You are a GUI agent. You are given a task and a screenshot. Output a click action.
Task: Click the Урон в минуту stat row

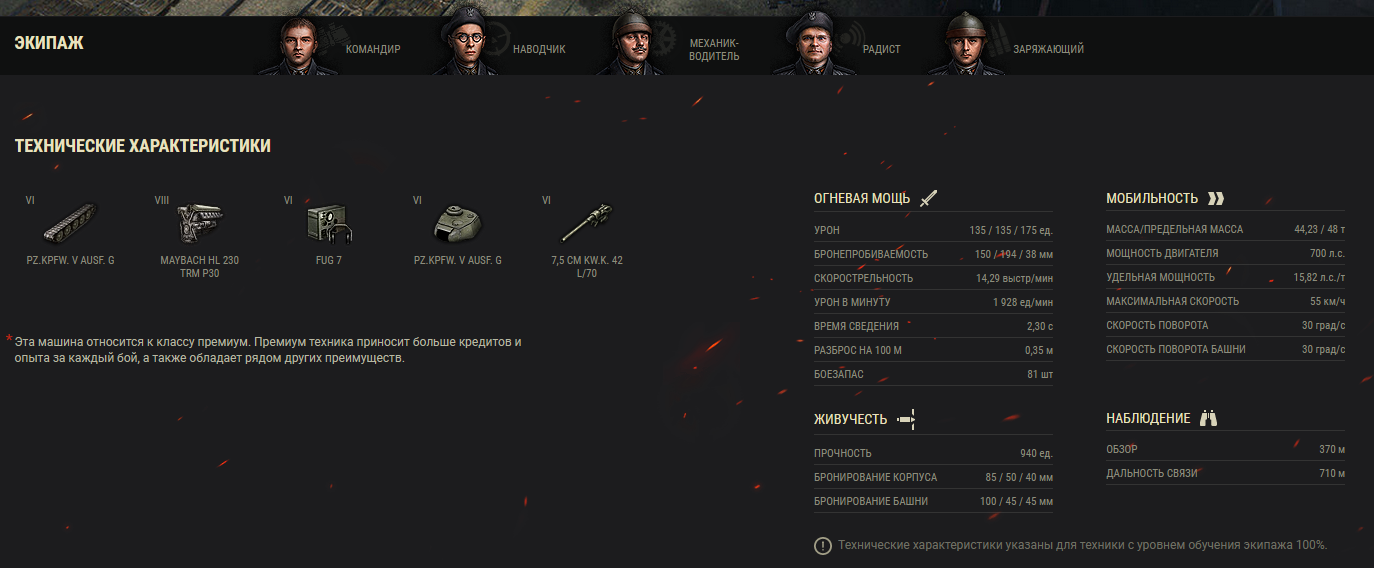933,302
